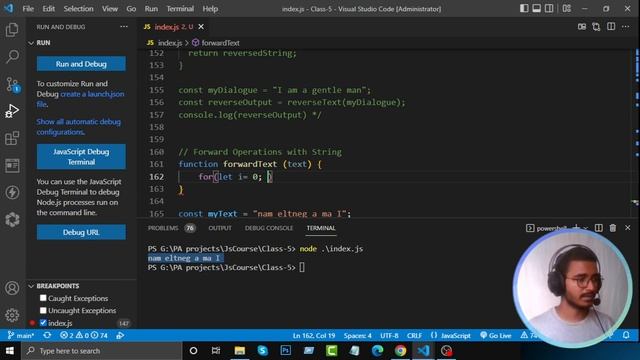Open the Help menu
Screen dimensions: 640x360
[210, 9]
